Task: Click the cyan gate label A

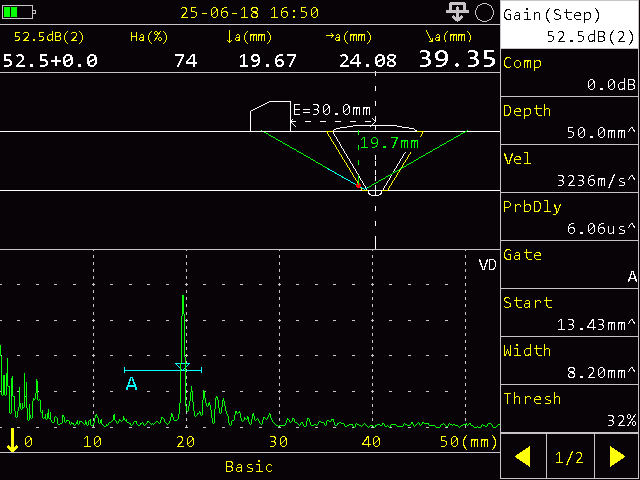Action: (131, 384)
